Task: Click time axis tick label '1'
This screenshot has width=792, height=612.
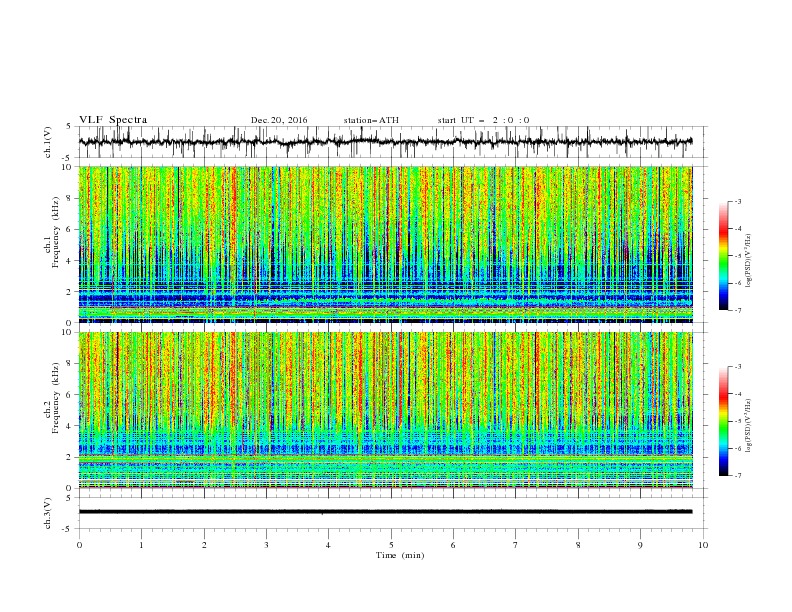Action: click(x=141, y=545)
